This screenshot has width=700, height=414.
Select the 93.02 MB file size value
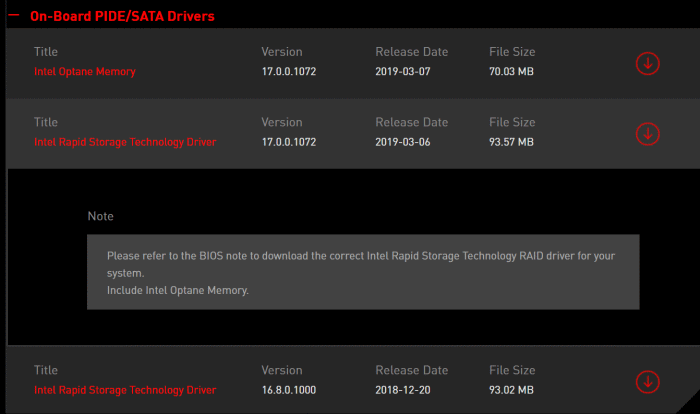coord(511,390)
